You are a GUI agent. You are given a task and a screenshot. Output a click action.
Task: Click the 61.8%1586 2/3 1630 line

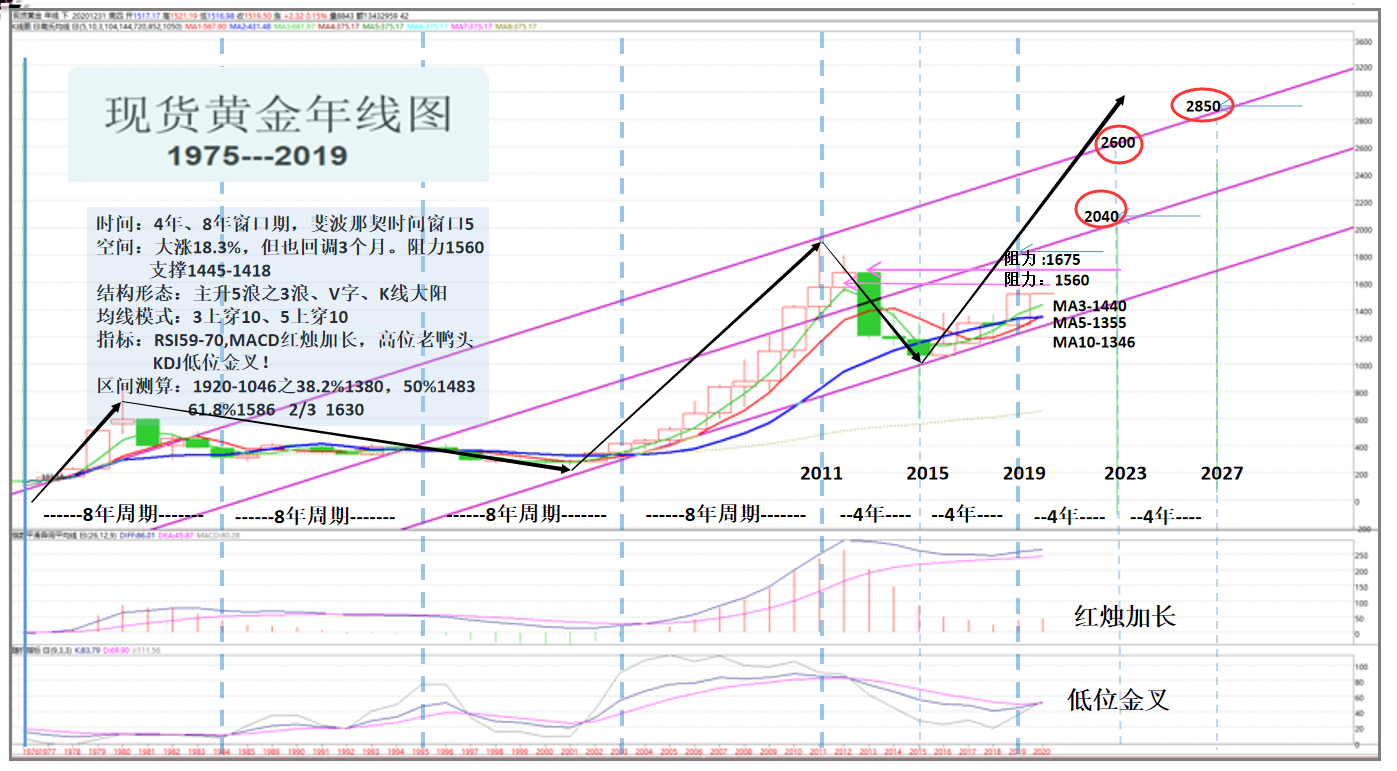pos(276,410)
